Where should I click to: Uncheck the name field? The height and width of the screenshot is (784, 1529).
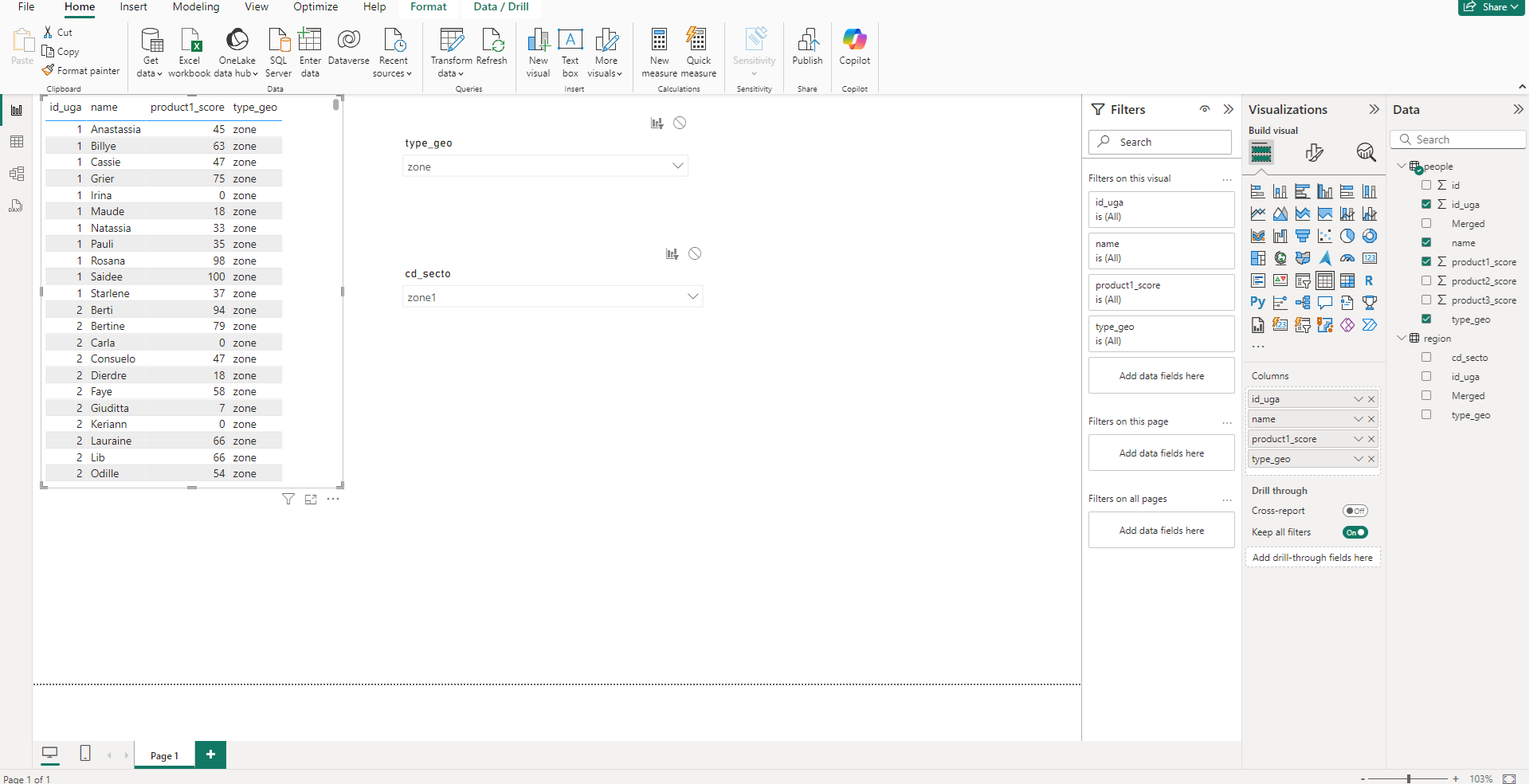[1426, 242]
